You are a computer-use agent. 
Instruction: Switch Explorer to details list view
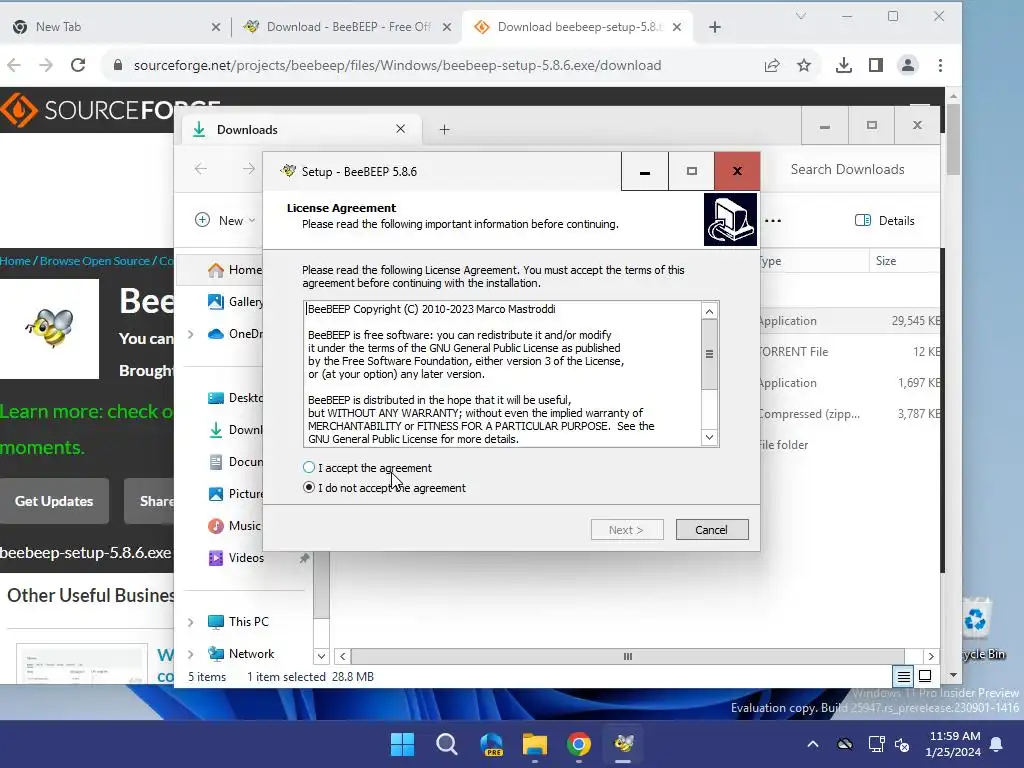tap(903, 677)
